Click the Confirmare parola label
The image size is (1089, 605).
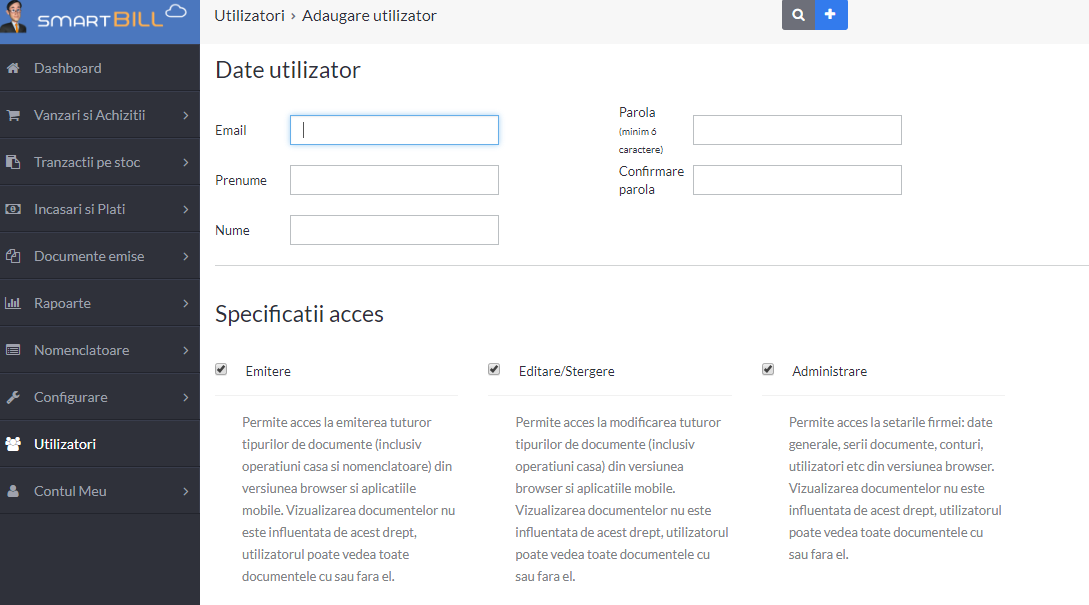click(651, 180)
